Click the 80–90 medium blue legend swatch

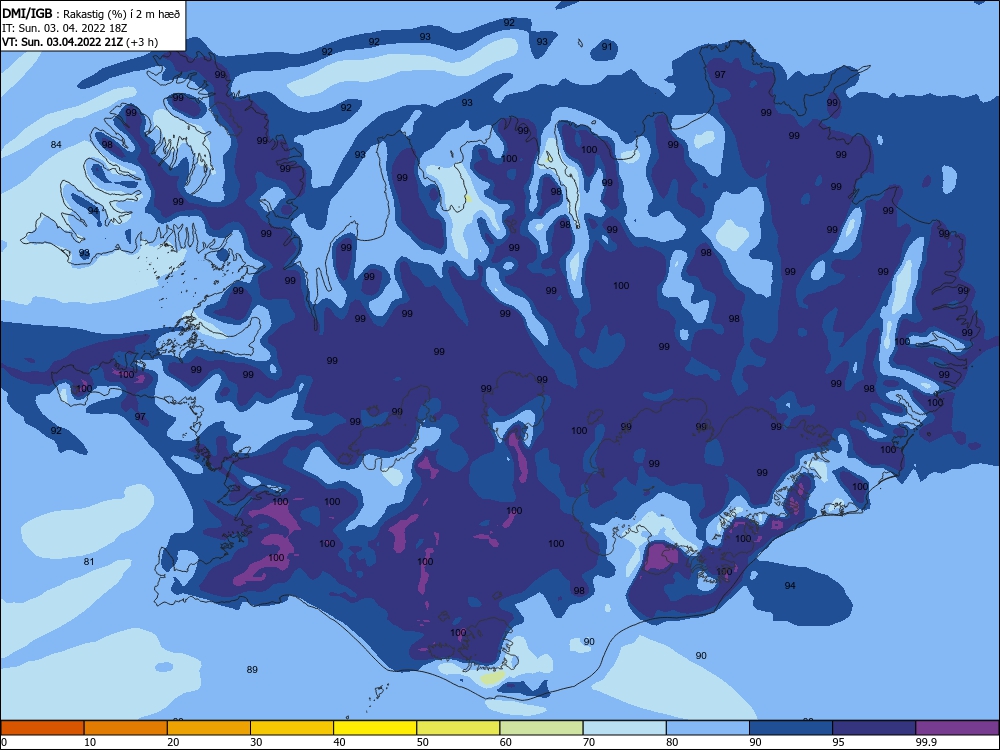[x=708, y=728]
